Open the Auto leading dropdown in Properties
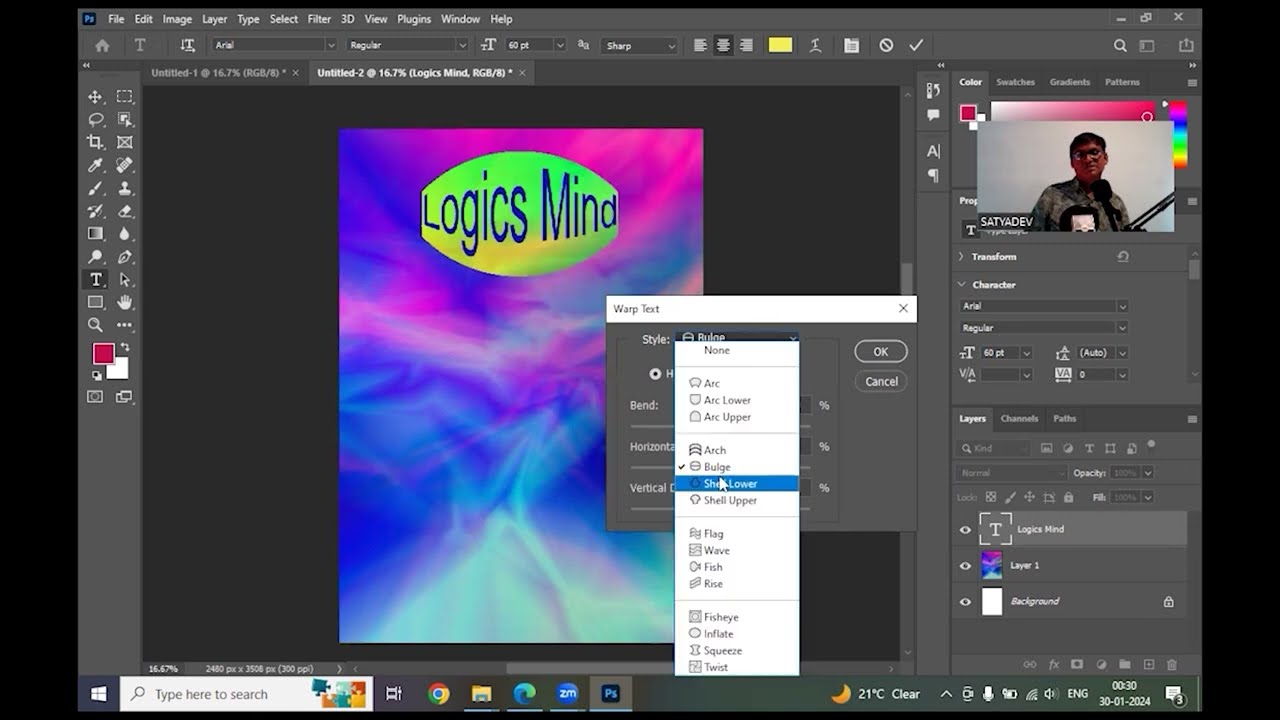 [x=1122, y=353]
